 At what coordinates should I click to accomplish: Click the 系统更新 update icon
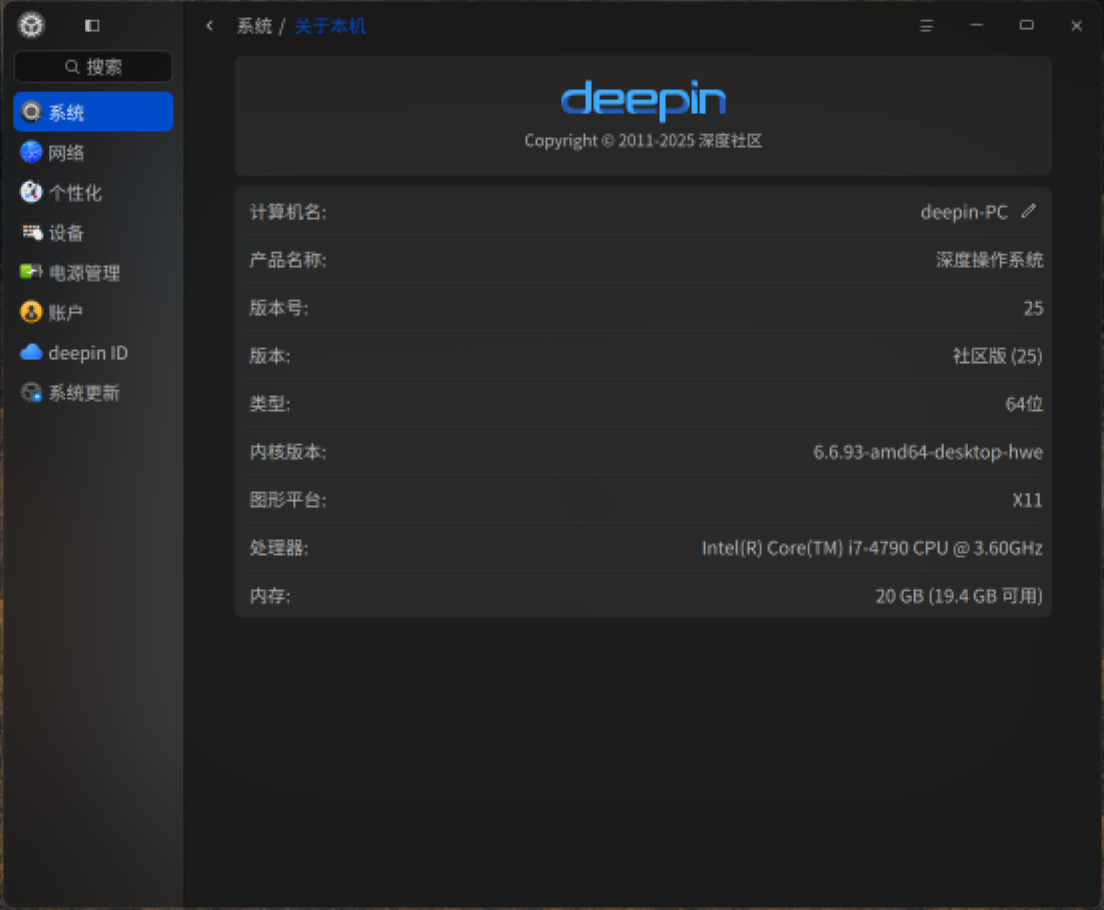coord(32,392)
